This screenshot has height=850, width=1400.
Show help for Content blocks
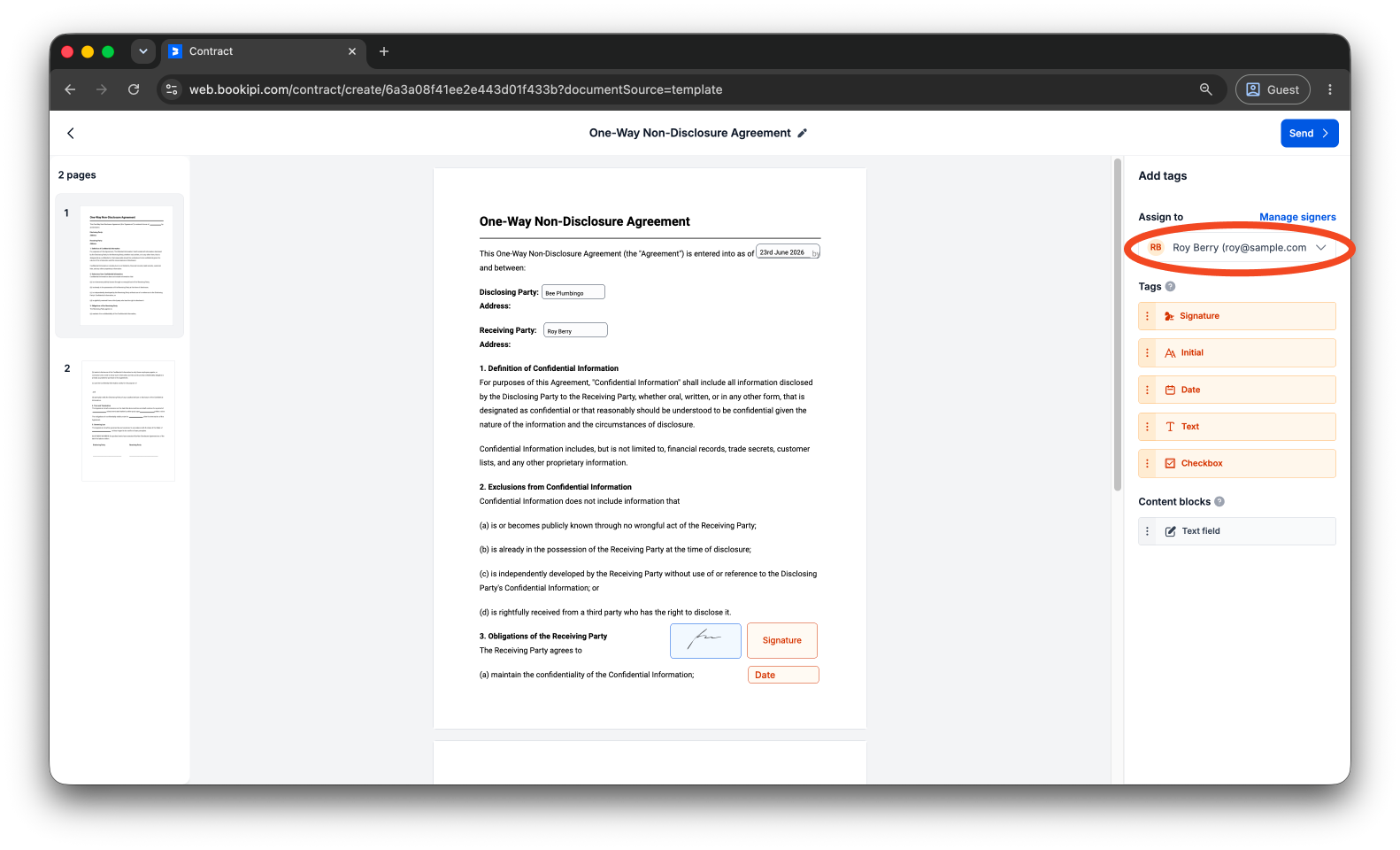coord(1219,501)
